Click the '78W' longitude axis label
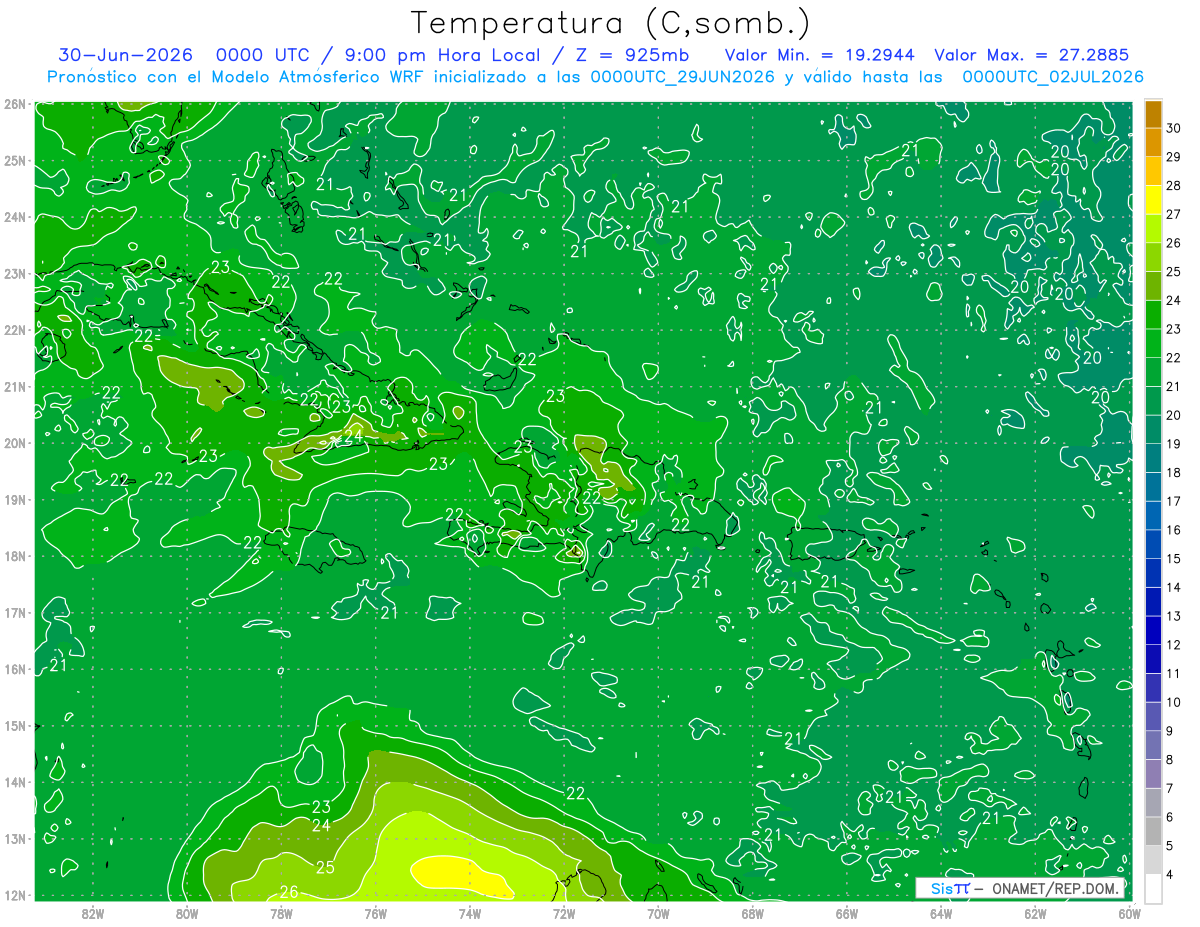Image resolution: width=1200 pixels, height=927 pixels. pyautogui.click(x=281, y=912)
